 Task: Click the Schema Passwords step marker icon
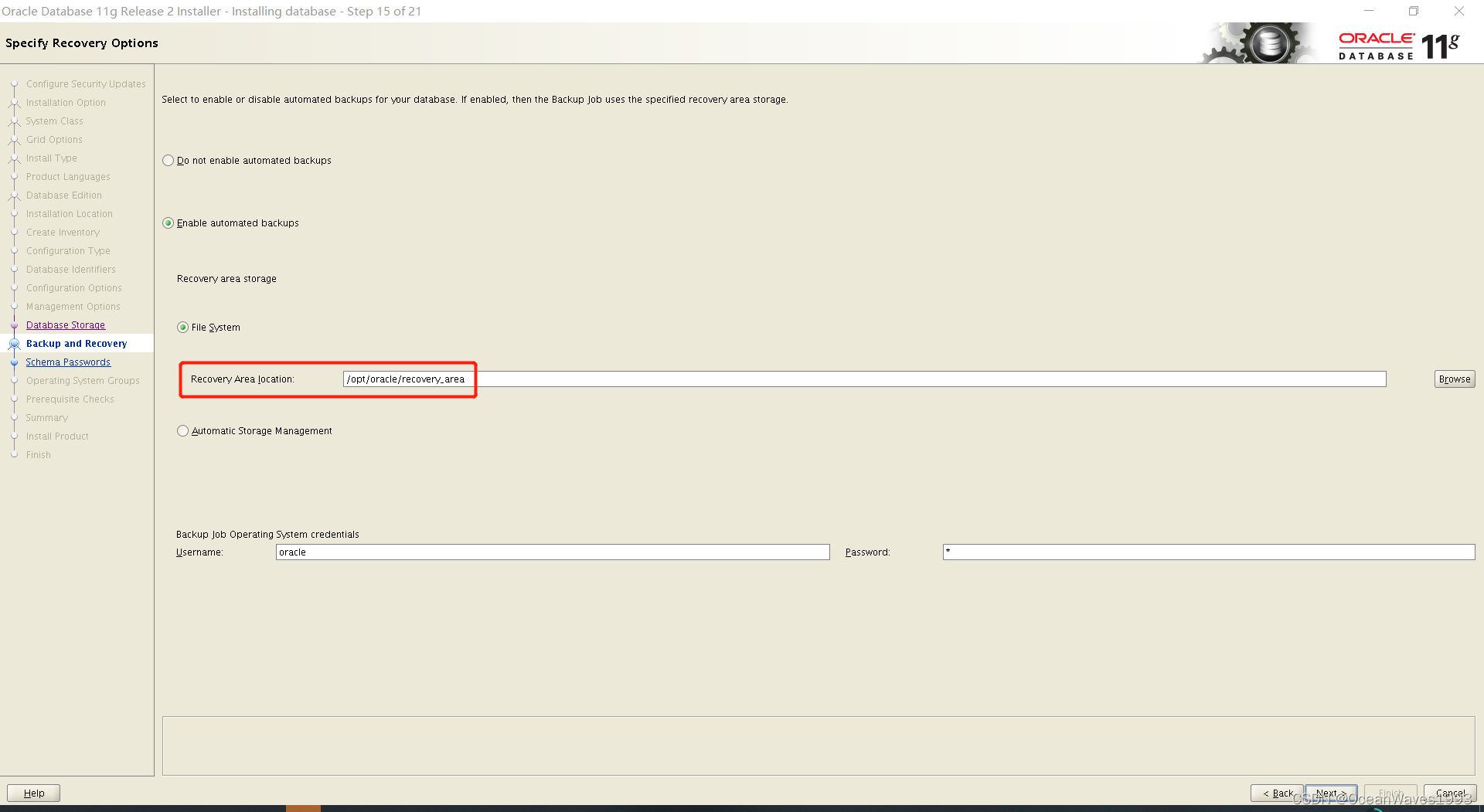(14, 362)
